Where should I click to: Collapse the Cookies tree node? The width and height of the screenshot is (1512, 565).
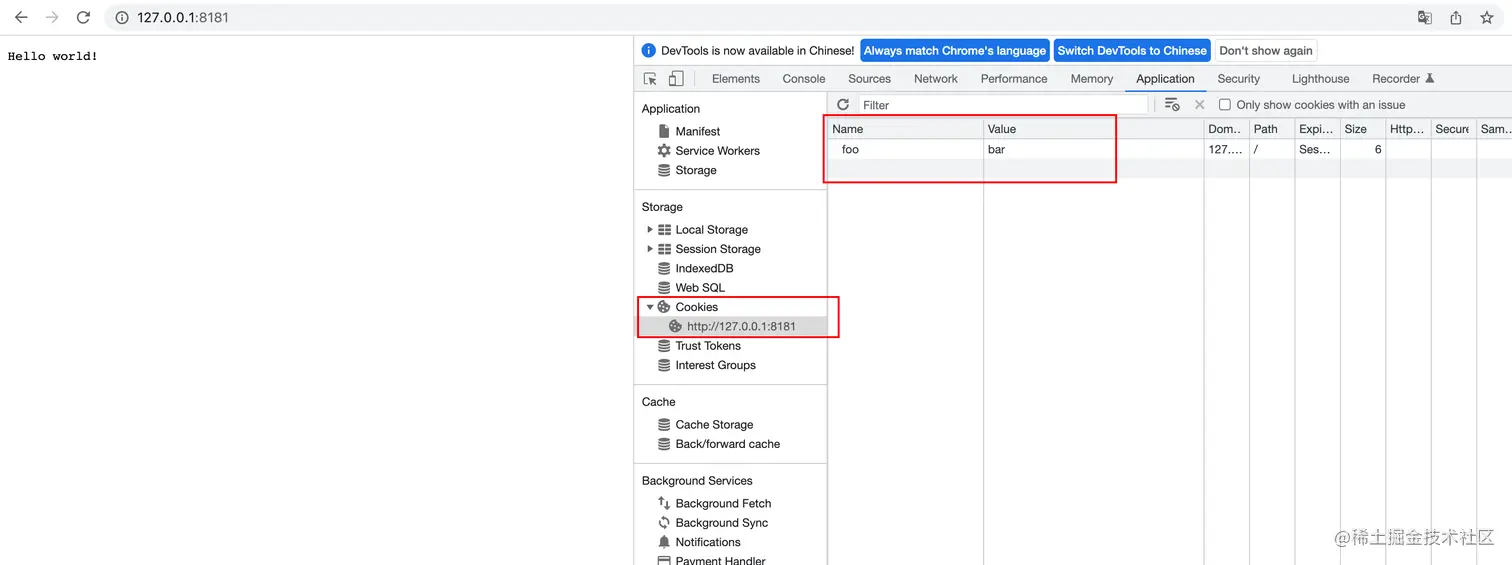[x=650, y=307]
